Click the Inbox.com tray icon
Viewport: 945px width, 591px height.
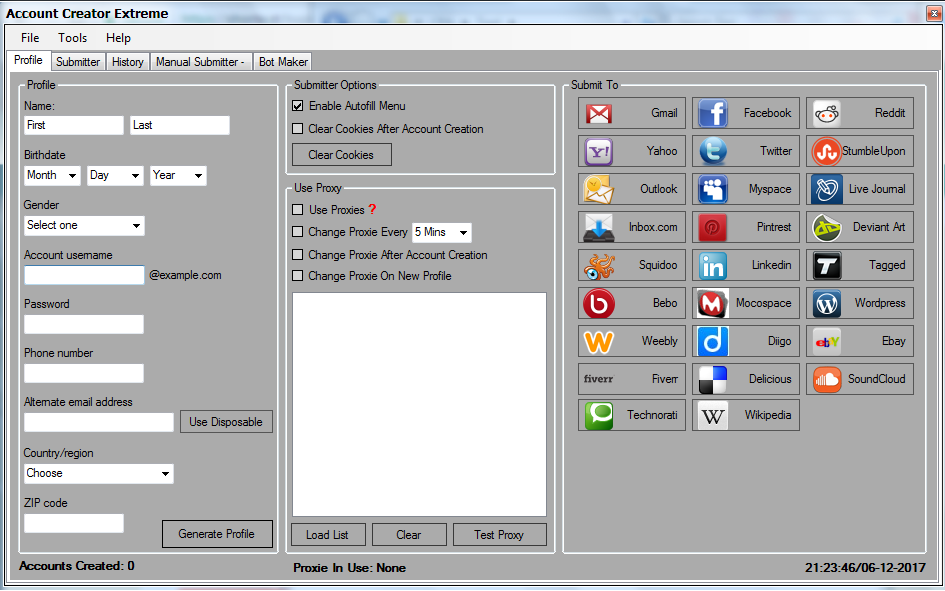pyautogui.click(x=599, y=227)
